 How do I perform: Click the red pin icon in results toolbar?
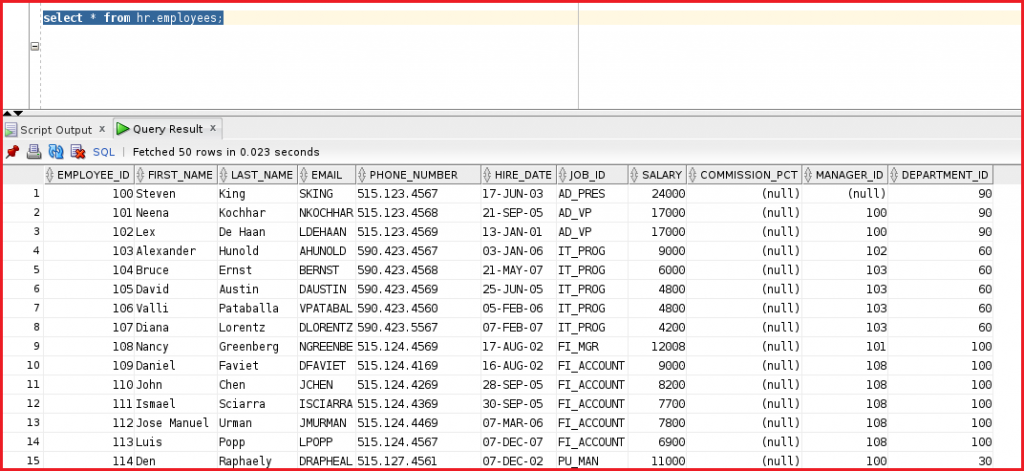[x=12, y=152]
